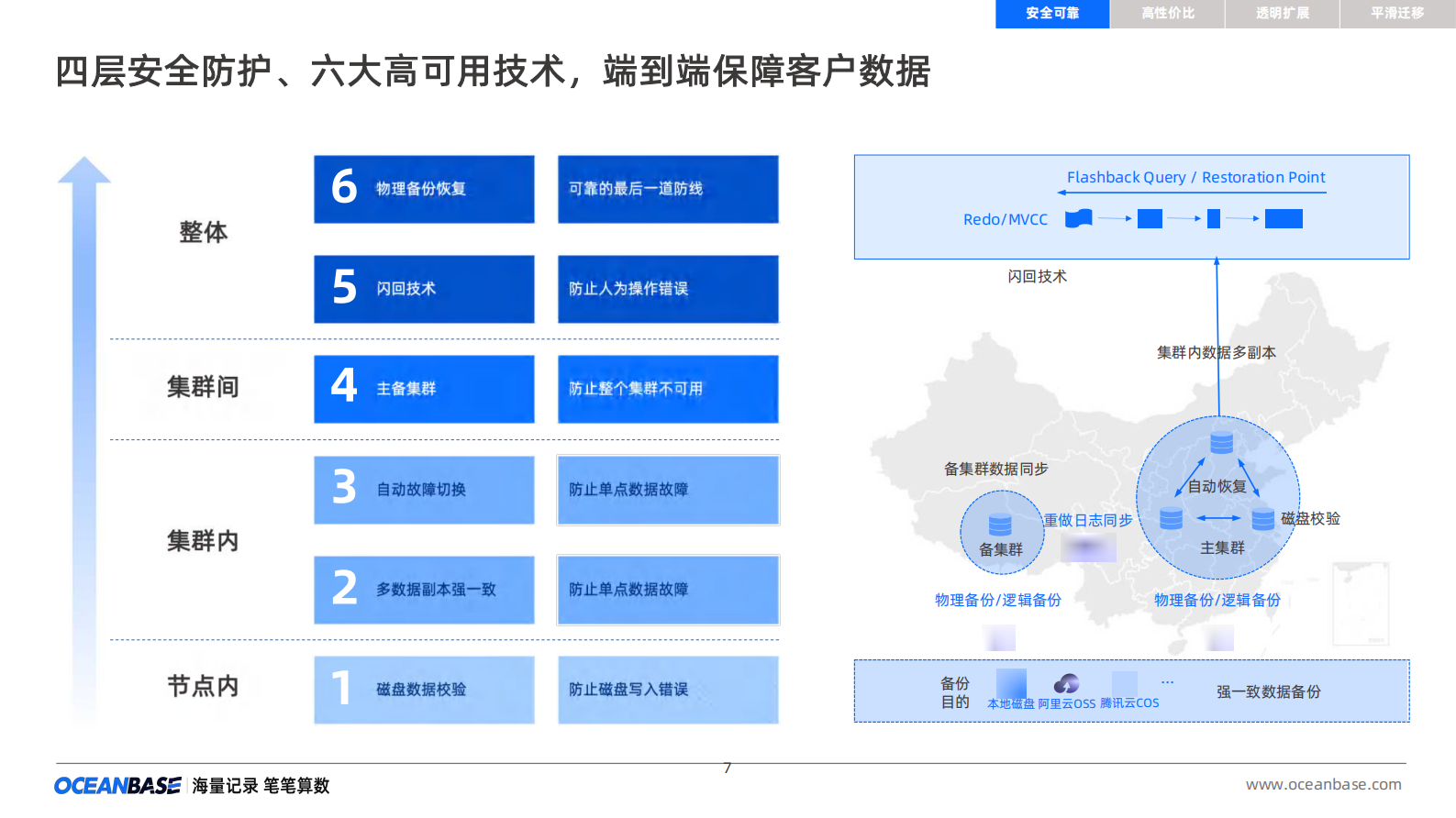
Task: Click the right database icon beside 磁盘校验
Action: [x=1263, y=518]
